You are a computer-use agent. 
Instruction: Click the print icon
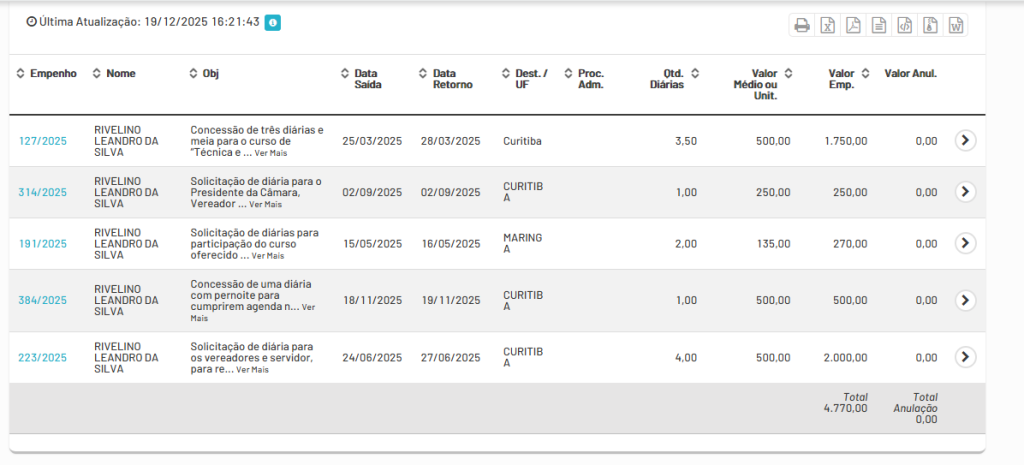pyautogui.click(x=802, y=26)
